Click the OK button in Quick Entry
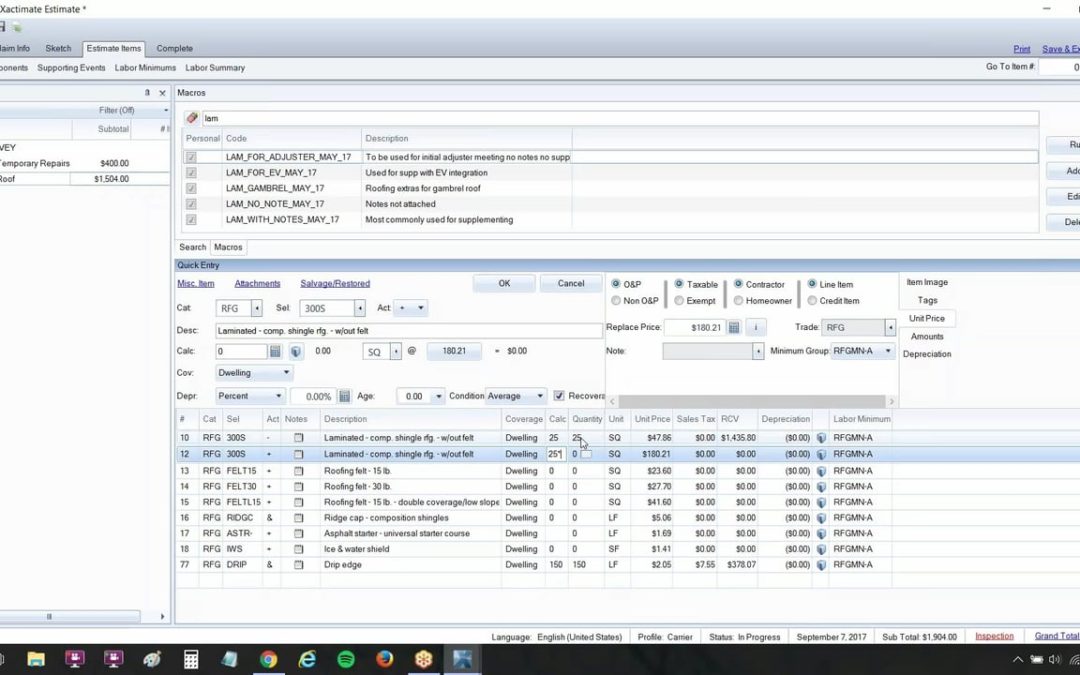The width and height of the screenshot is (1080, 675). [504, 283]
